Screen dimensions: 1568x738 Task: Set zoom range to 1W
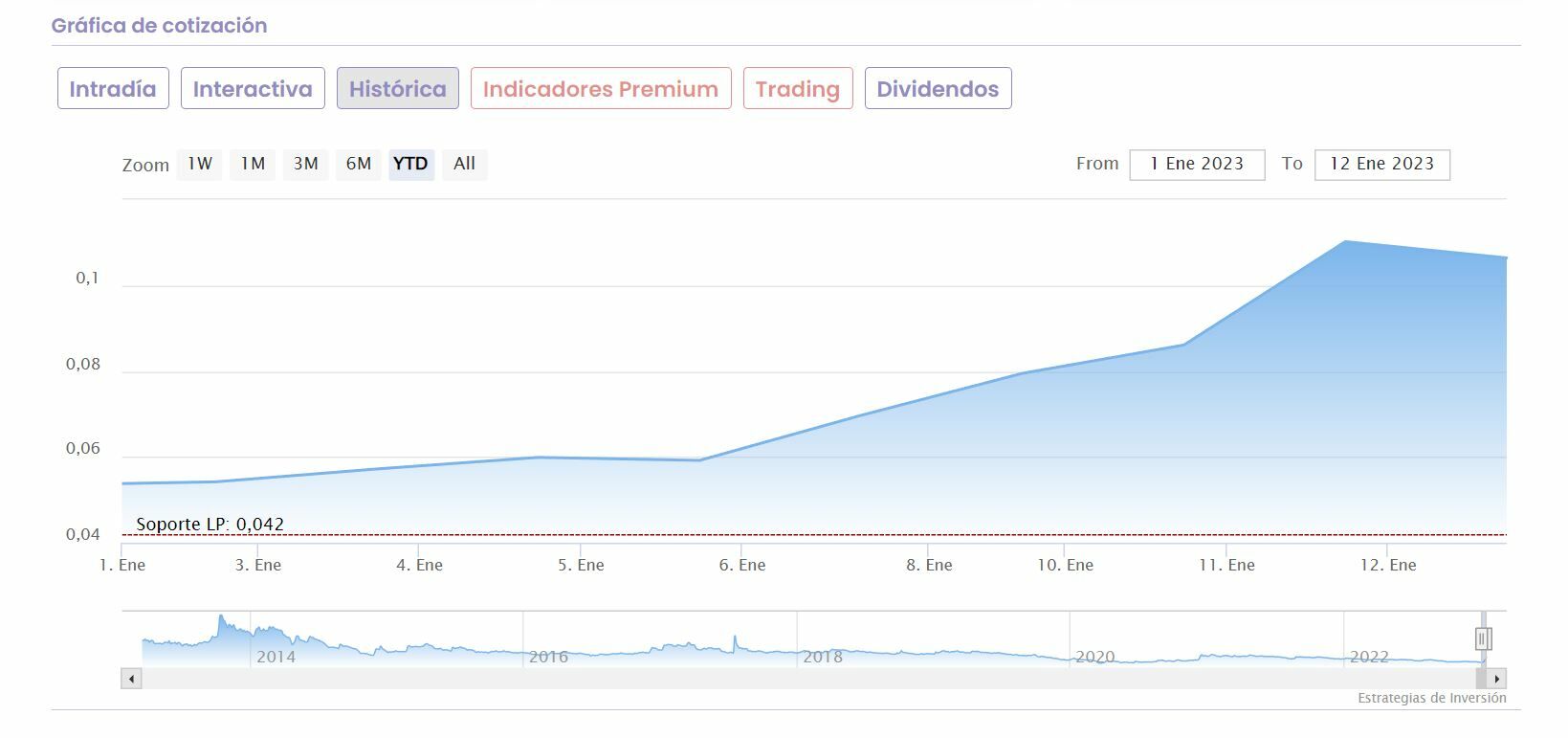[x=199, y=164]
